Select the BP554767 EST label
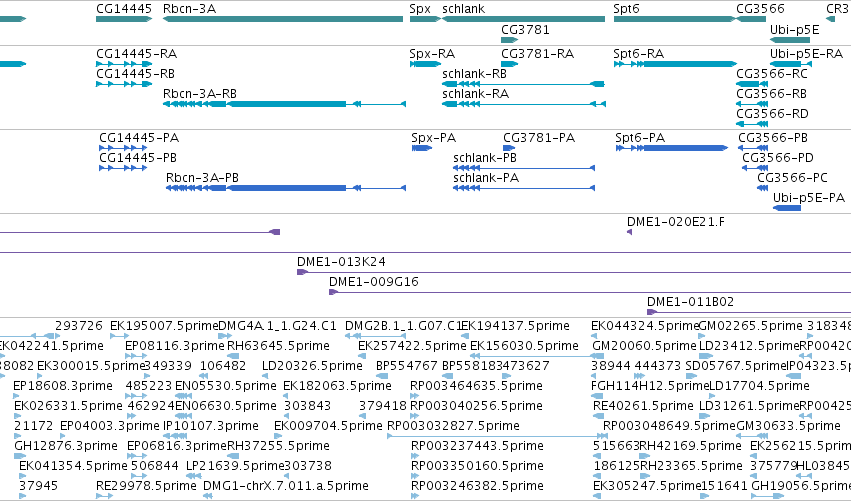 pos(407,366)
